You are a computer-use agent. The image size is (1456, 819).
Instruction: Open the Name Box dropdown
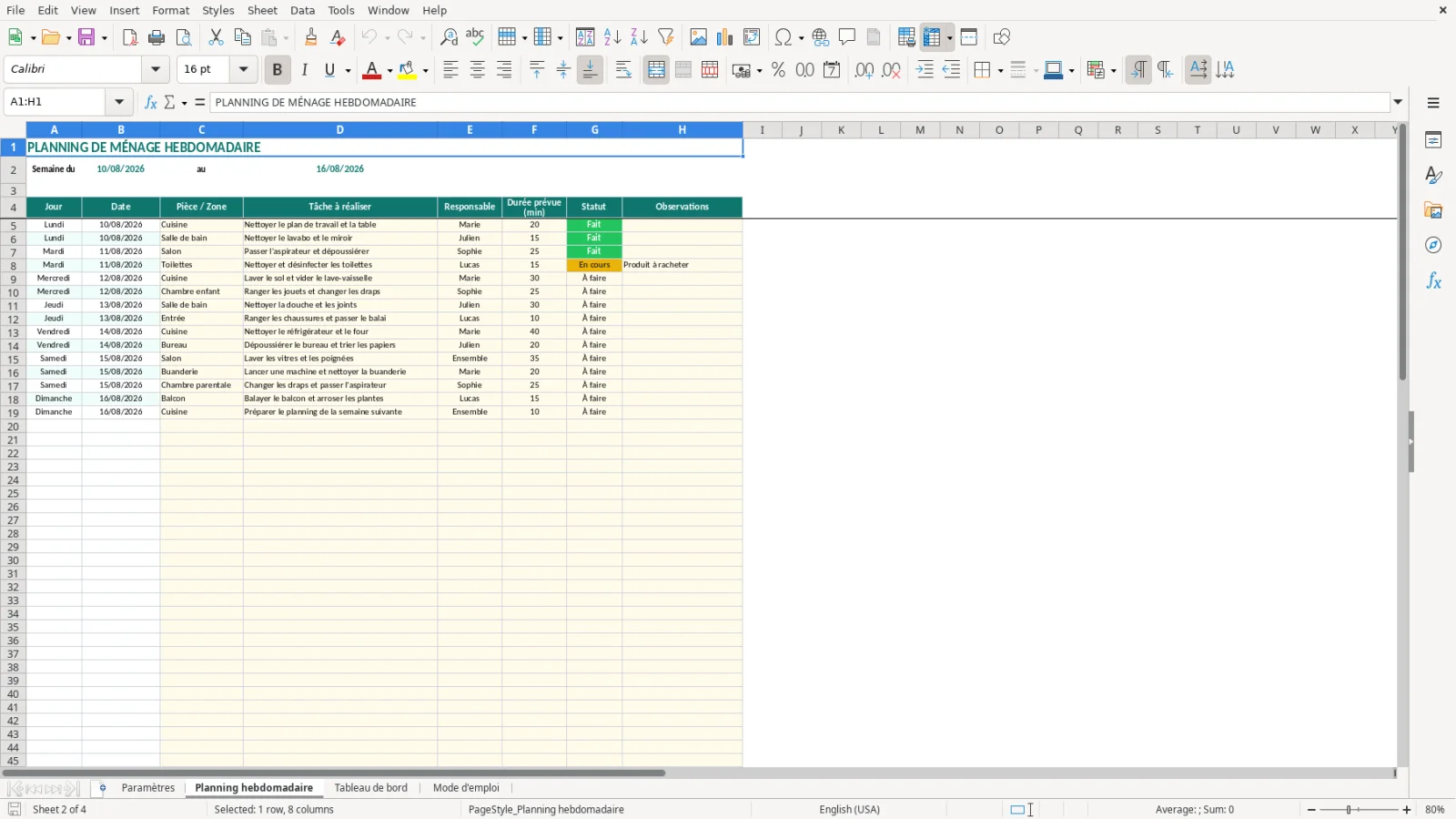(x=119, y=102)
